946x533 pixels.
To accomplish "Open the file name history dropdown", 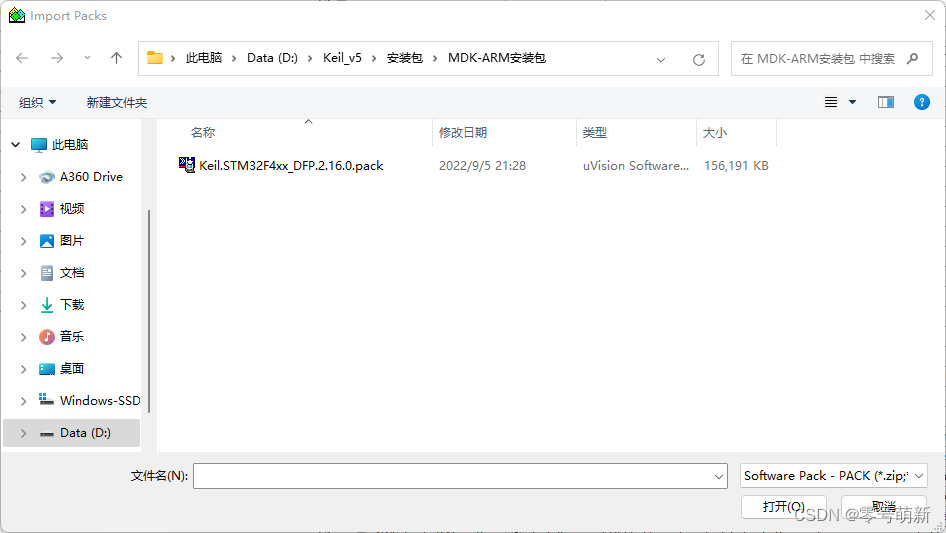I will pyautogui.click(x=719, y=476).
